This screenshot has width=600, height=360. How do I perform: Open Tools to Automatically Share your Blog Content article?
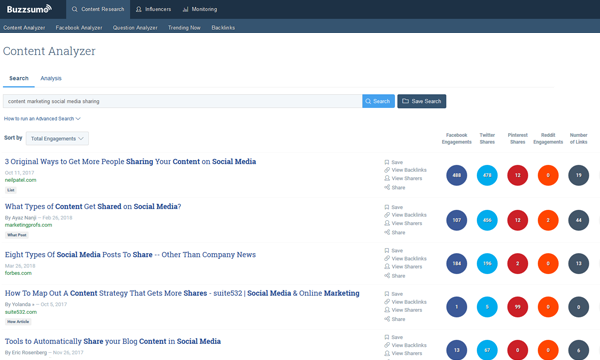pos(113,341)
